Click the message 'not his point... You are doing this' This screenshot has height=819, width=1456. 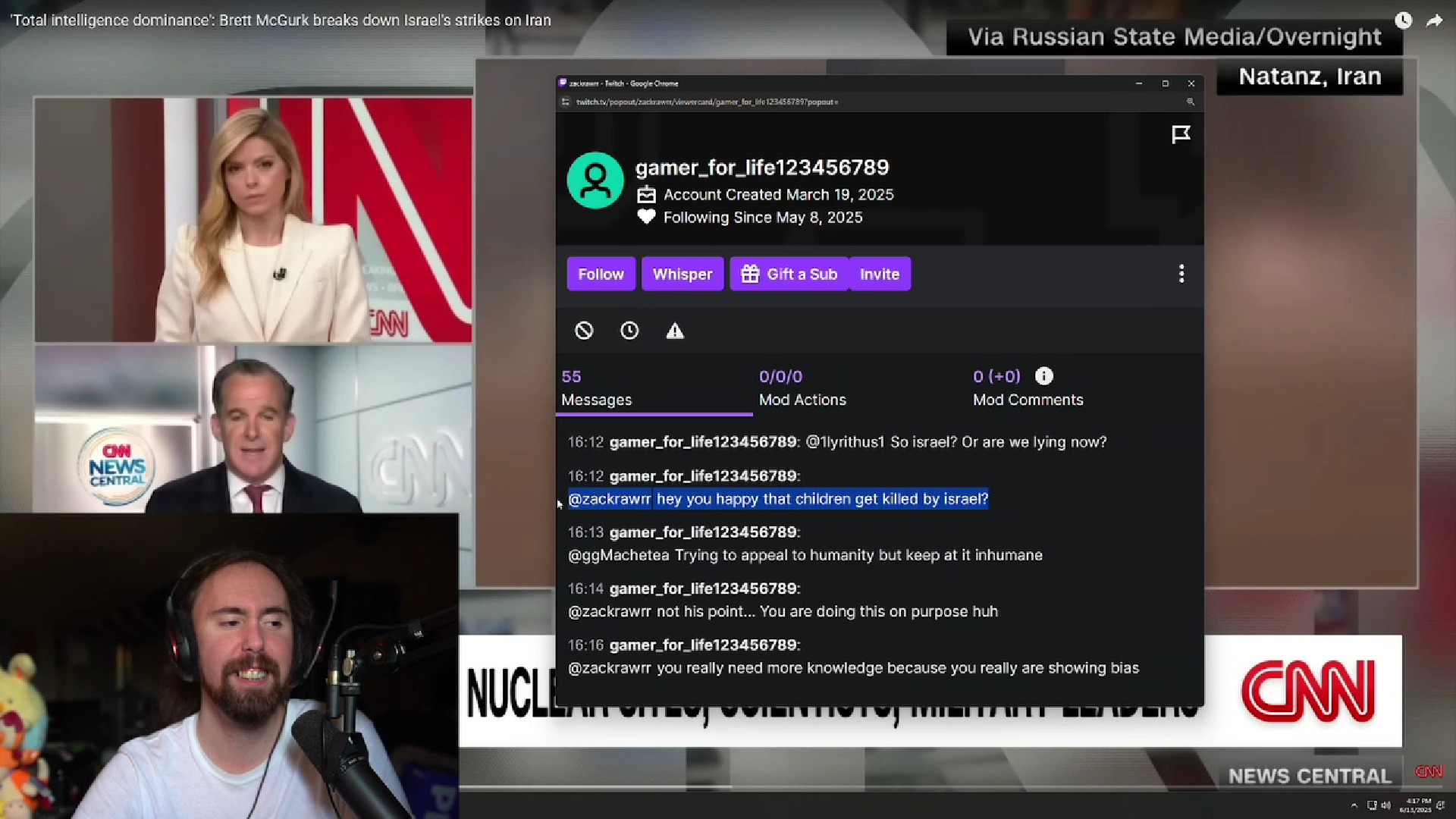click(783, 611)
